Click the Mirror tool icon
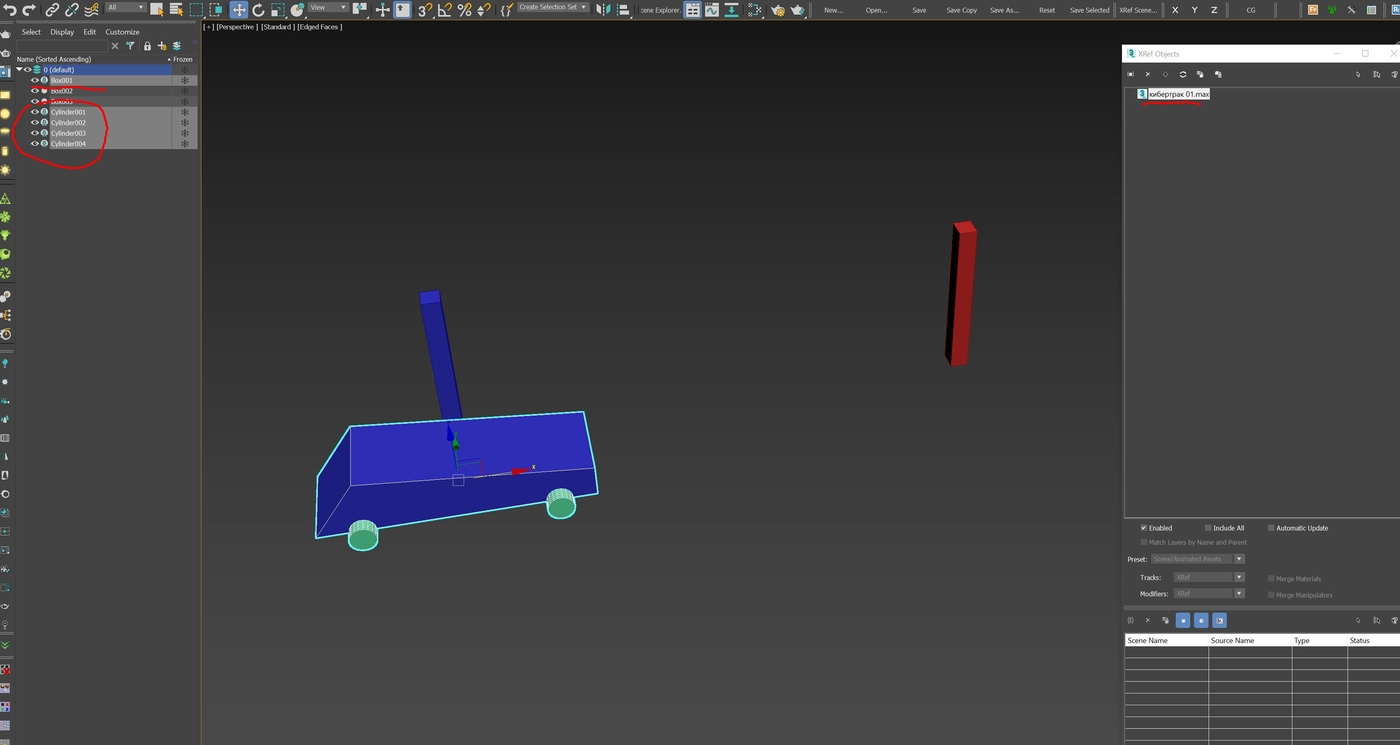 click(x=603, y=9)
